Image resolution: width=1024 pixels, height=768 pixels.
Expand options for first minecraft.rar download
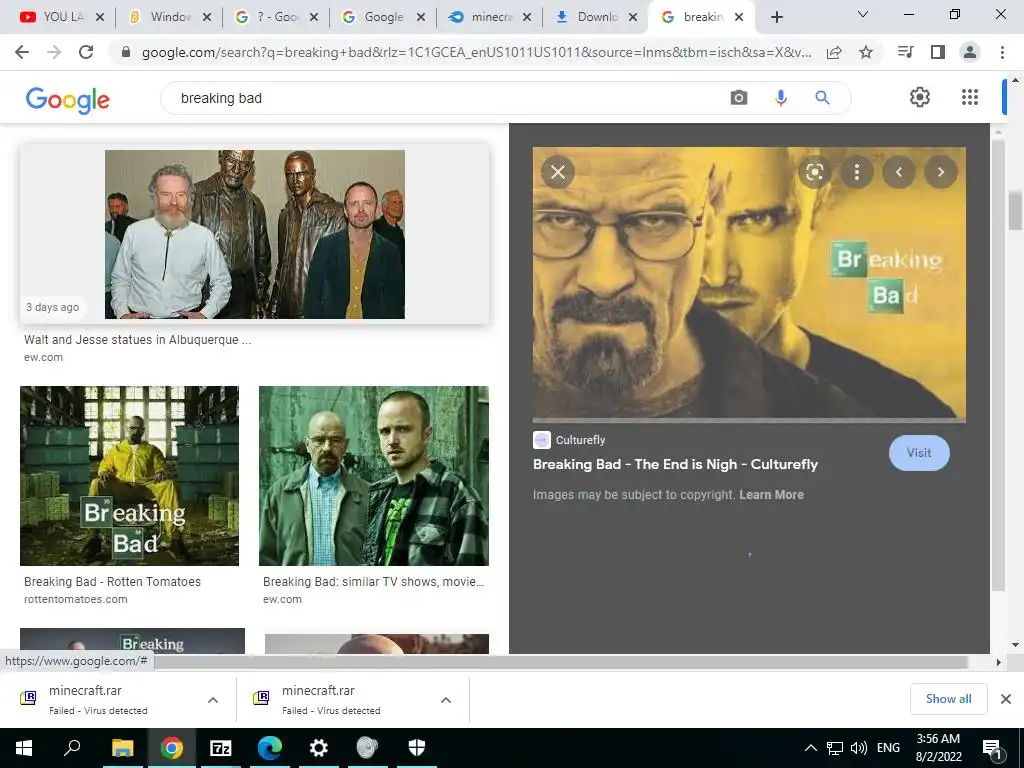pos(213,700)
